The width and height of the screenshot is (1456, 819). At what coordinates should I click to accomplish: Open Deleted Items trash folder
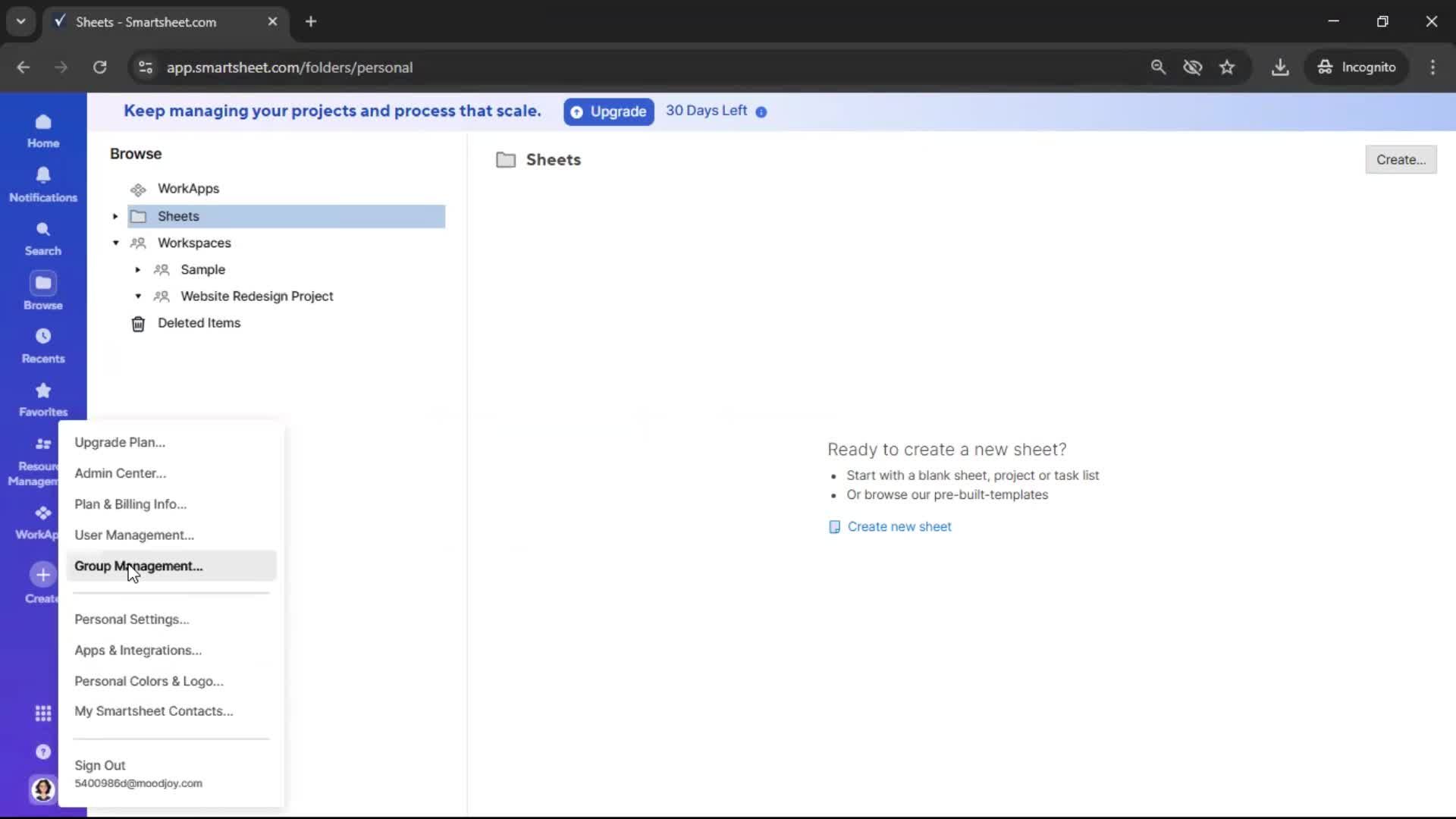coord(199,323)
